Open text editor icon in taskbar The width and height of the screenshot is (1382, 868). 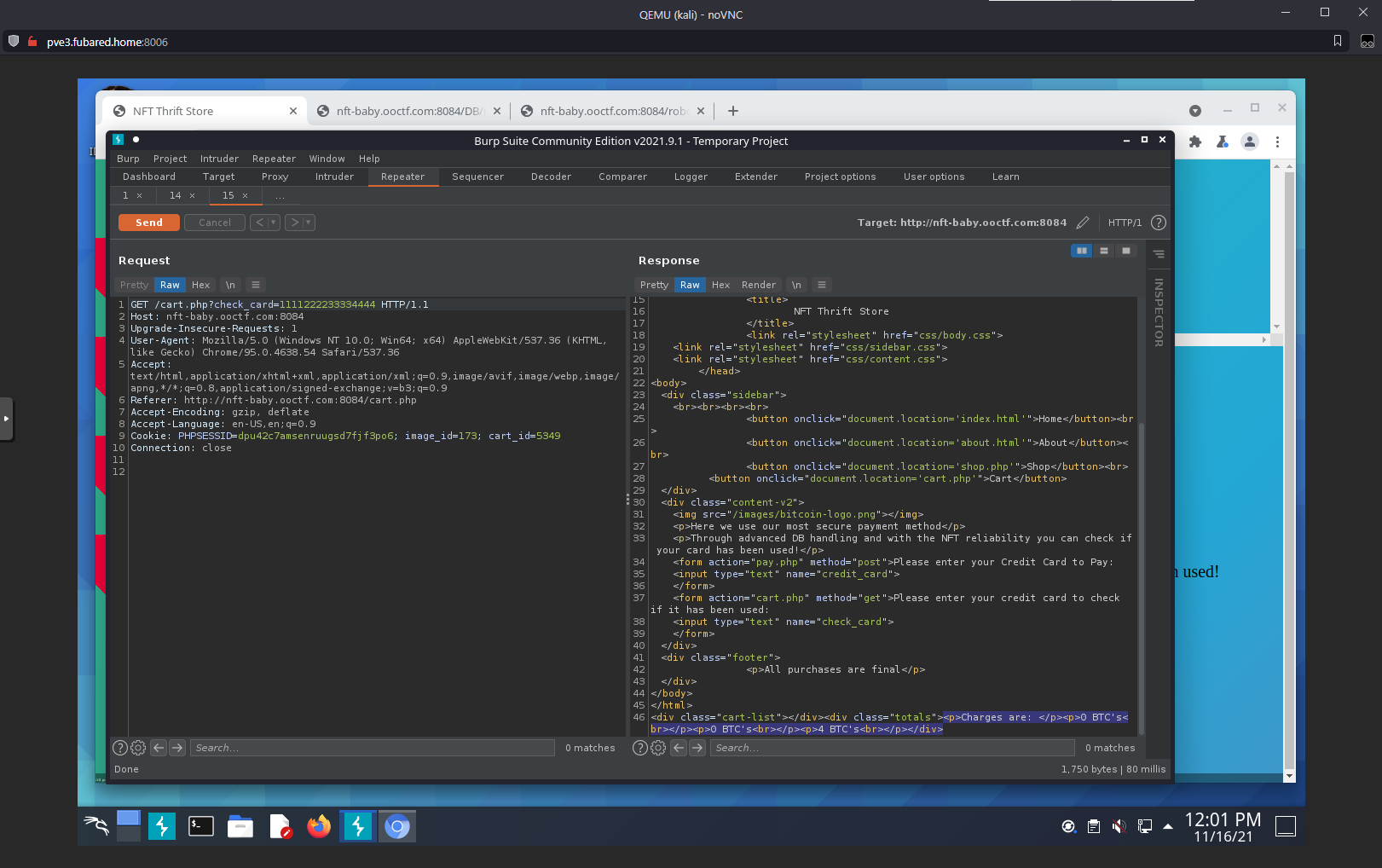[280, 825]
